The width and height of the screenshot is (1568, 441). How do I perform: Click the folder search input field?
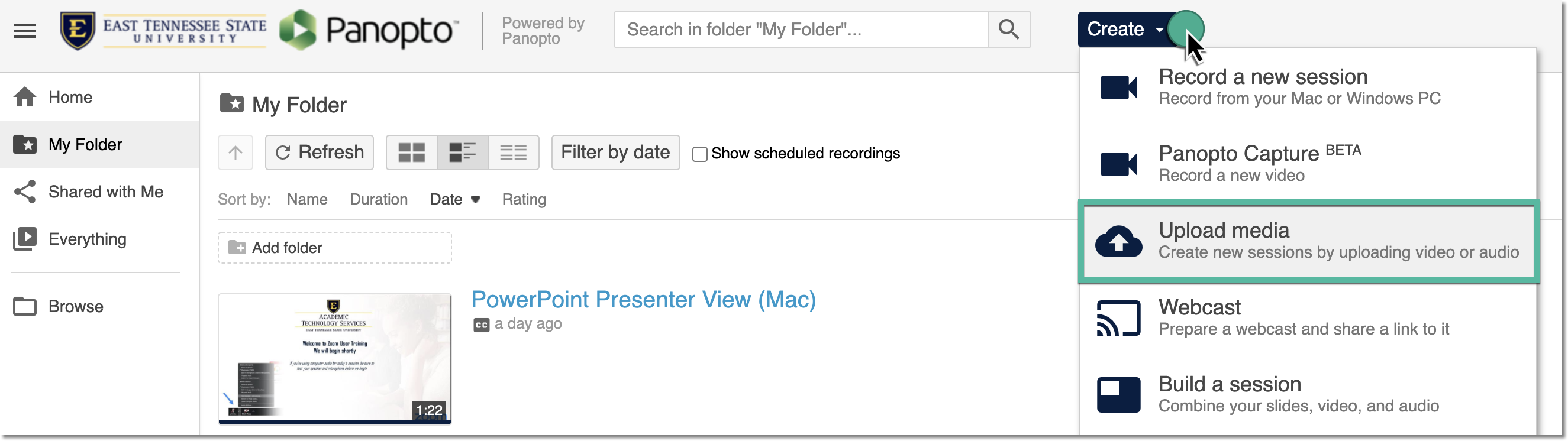[801, 29]
